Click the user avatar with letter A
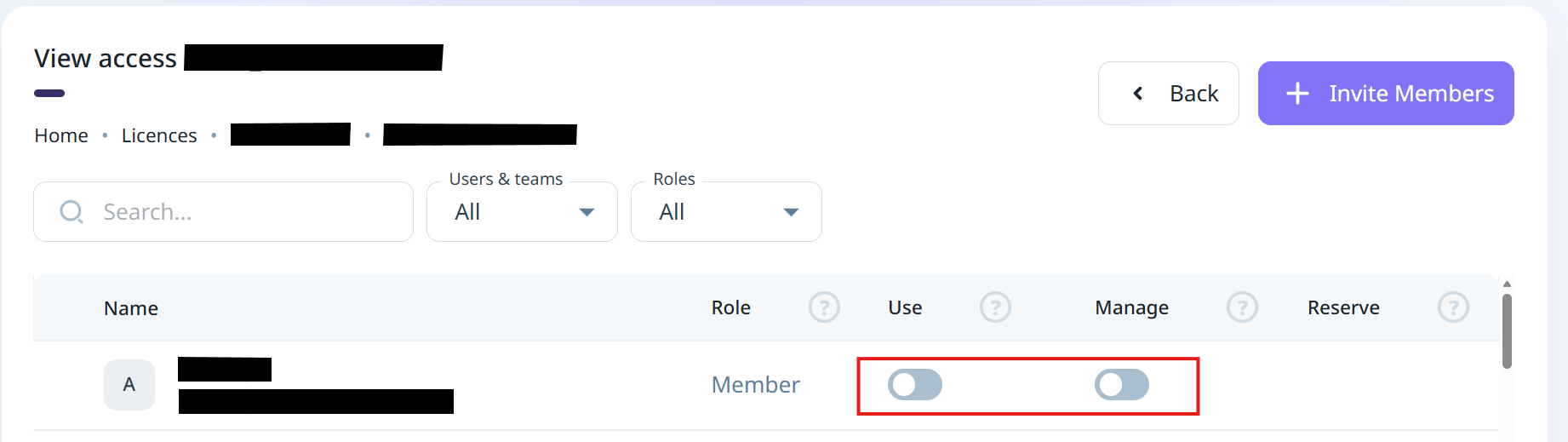 129,385
